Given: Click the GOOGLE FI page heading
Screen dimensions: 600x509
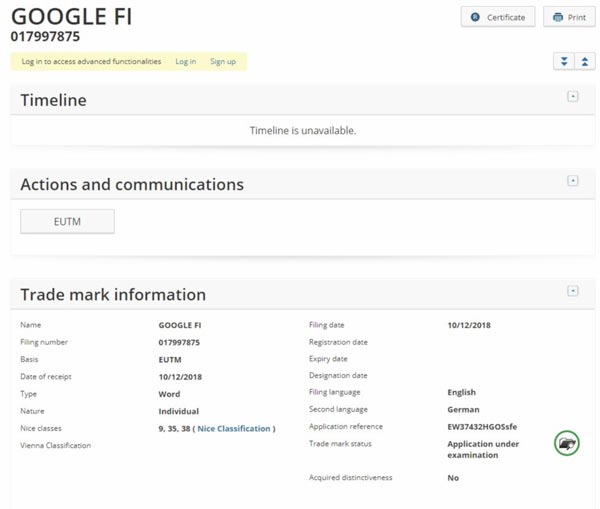Looking at the screenshot, I should click(72, 17).
